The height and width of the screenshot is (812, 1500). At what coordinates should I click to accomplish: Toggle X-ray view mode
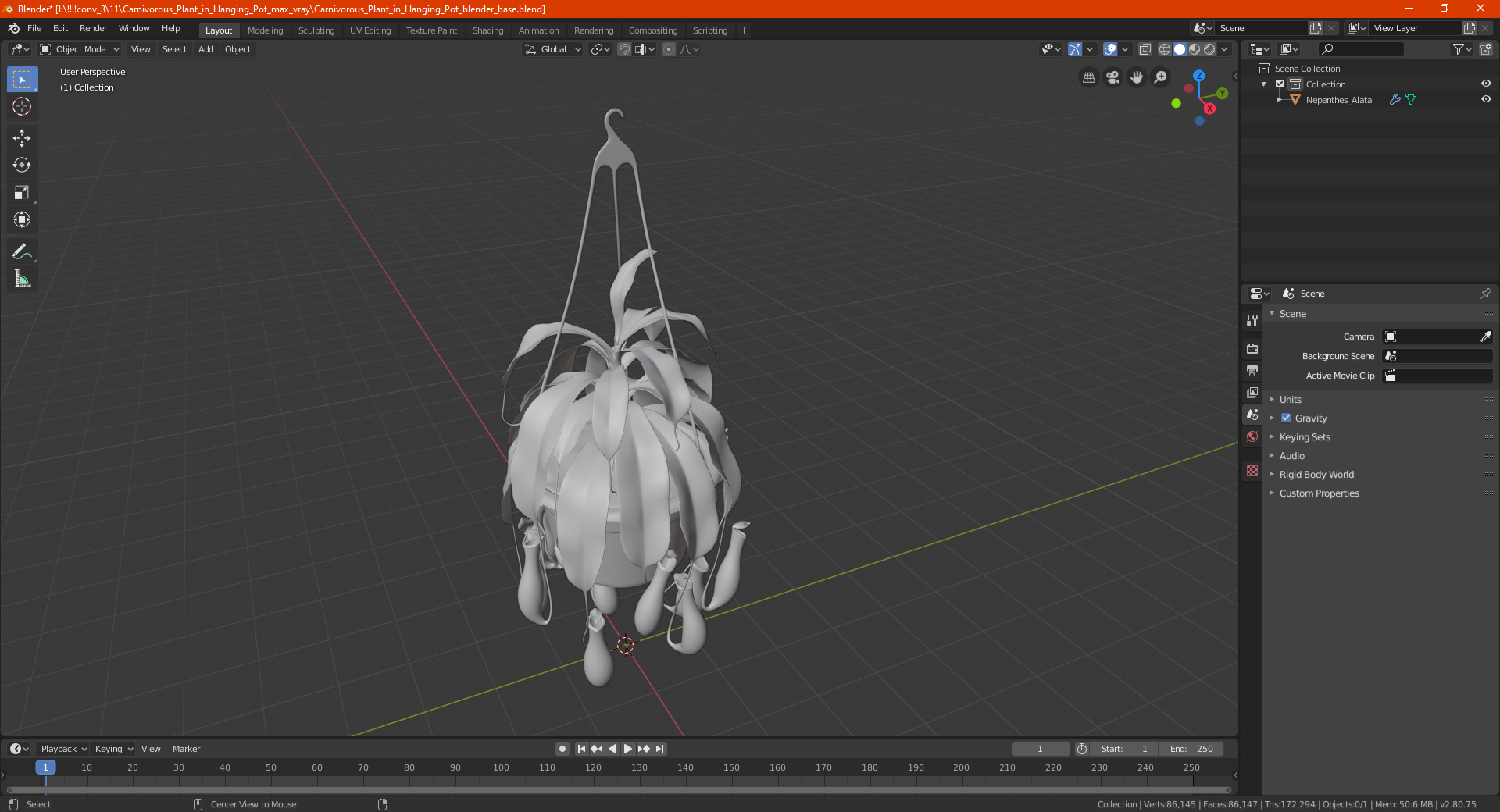(x=1145, y=49)
